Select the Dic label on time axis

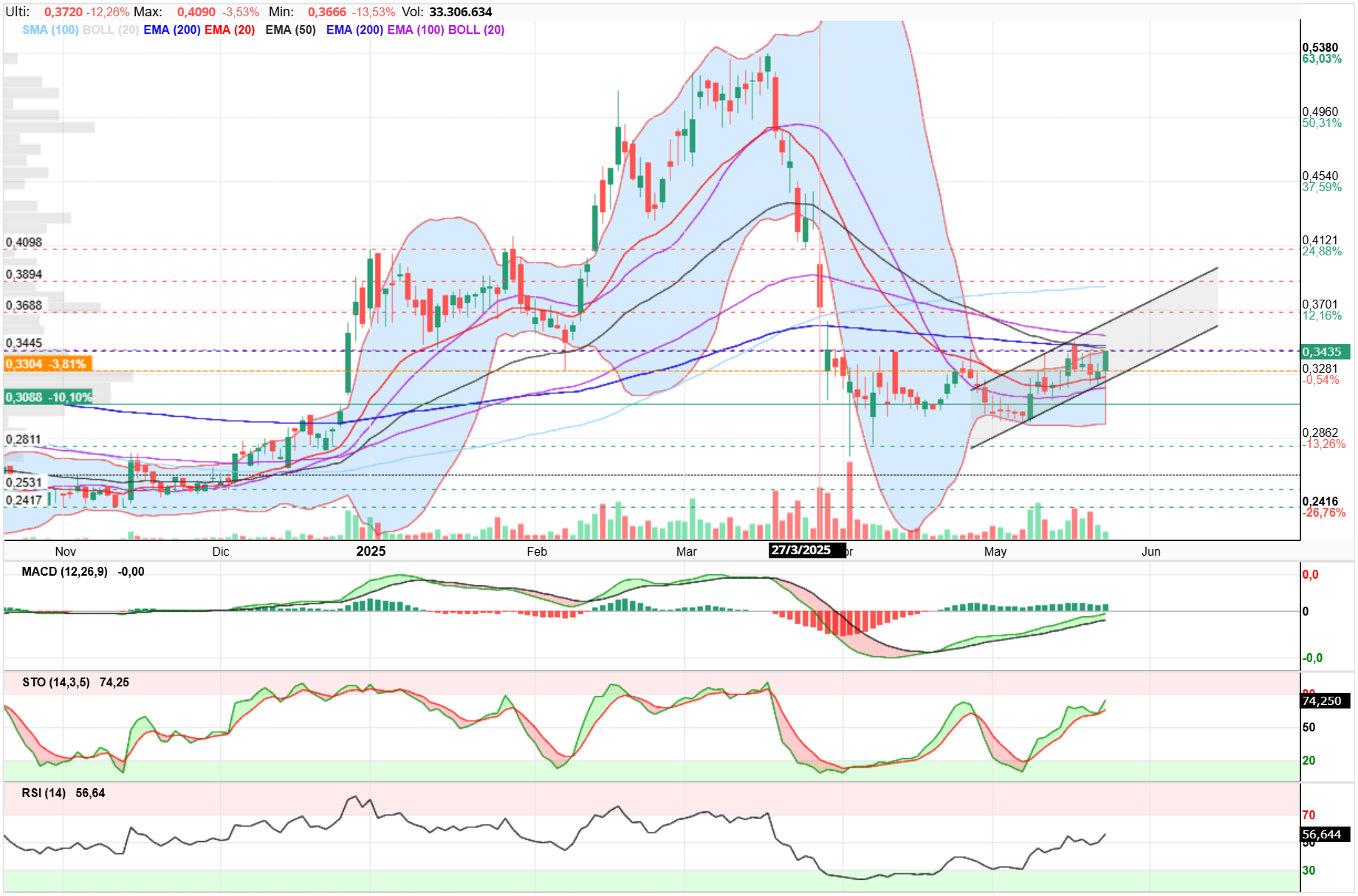click(221, 551)
